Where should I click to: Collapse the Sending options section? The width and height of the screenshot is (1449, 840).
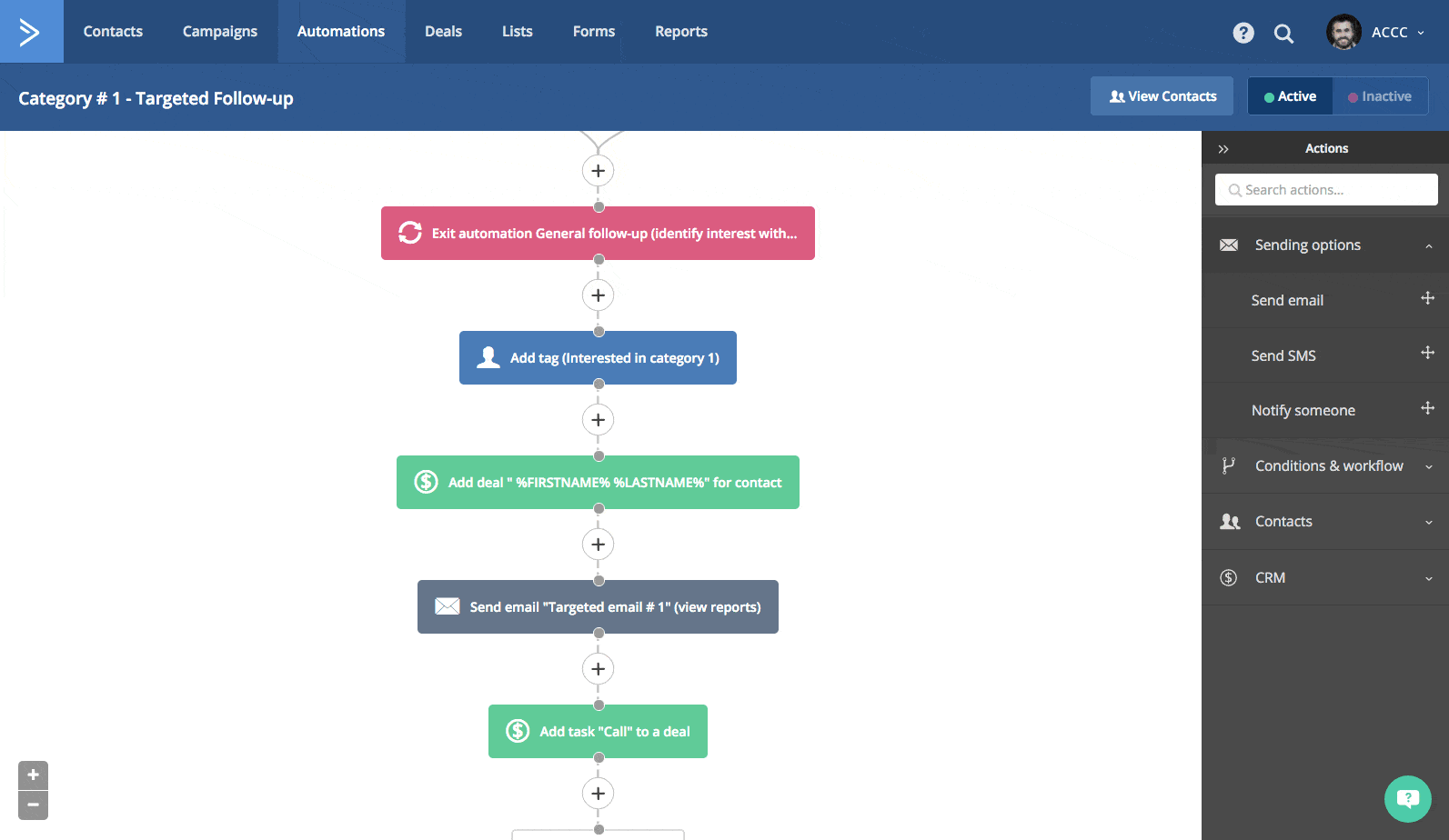(1428, 245)
